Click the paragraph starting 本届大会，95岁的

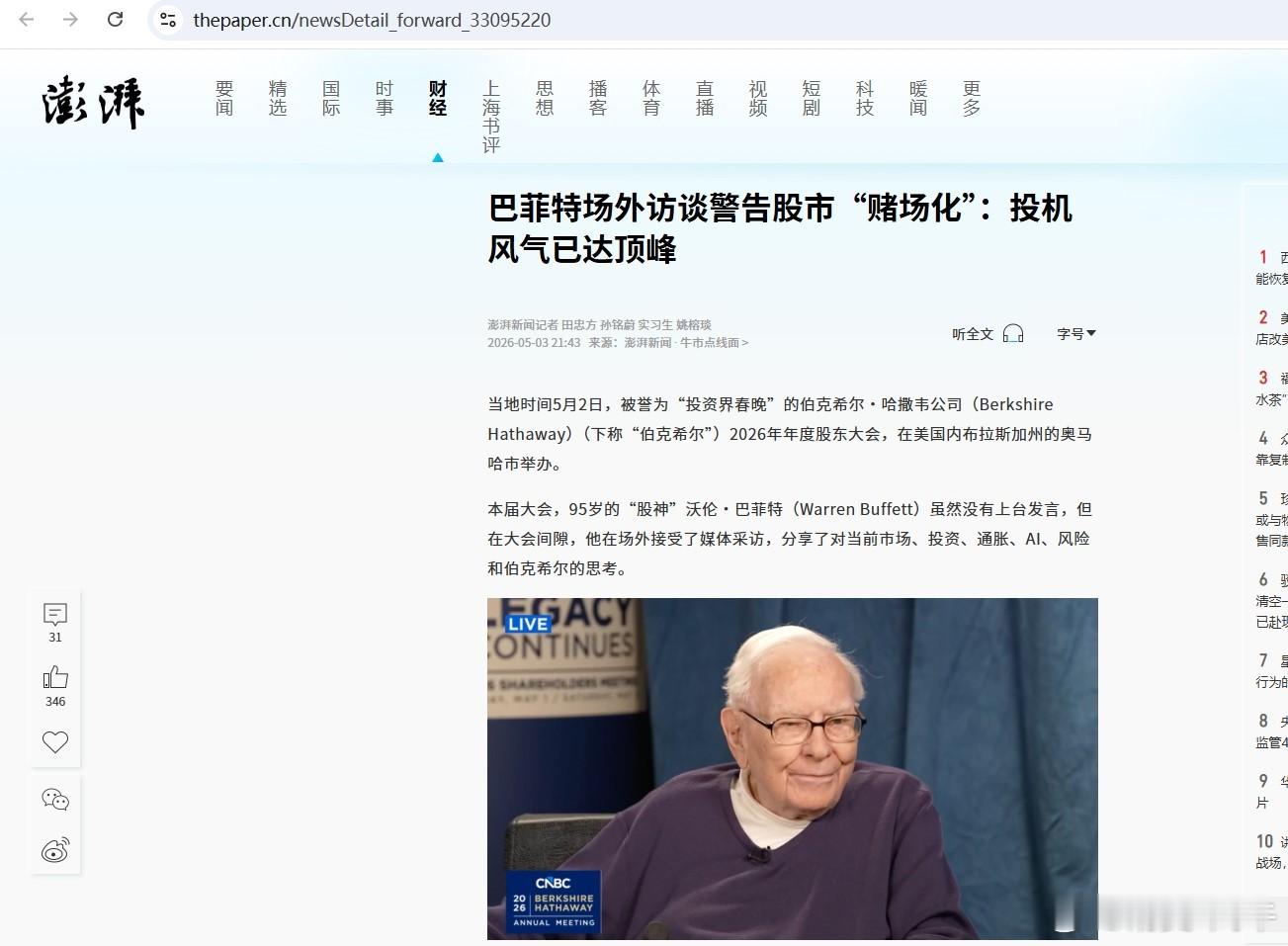[x=790, y=539]
